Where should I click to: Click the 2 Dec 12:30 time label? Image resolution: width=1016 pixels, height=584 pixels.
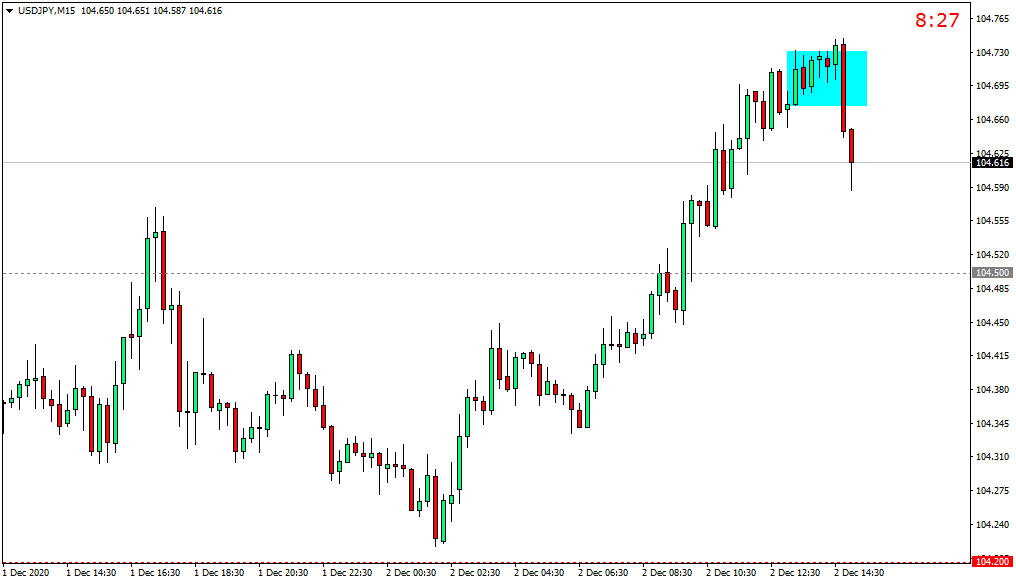(795, 573)
